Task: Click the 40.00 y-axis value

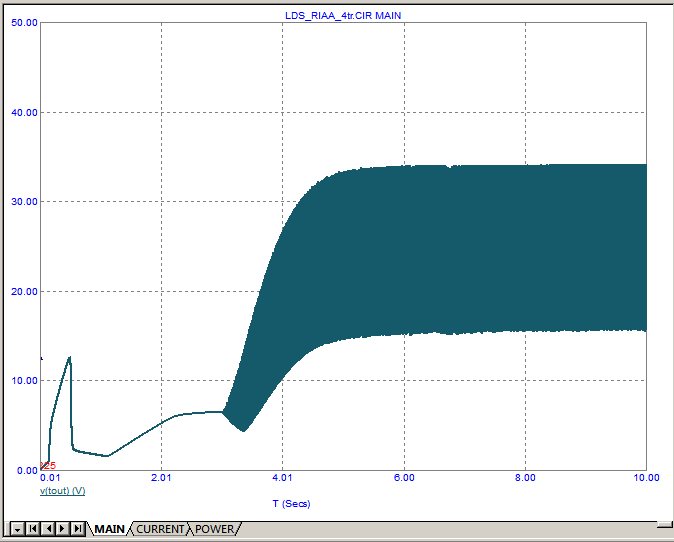Action: tap(25, 113)
